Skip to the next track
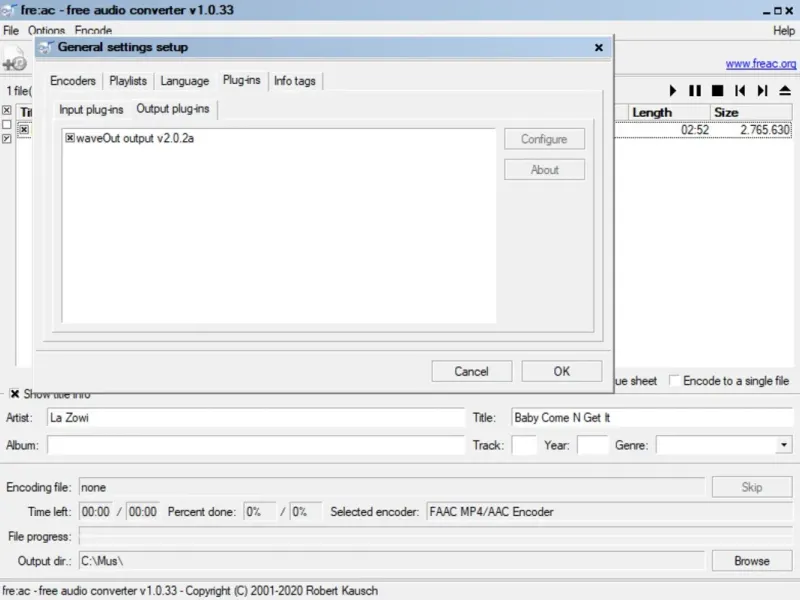800x600 pixels. tap(762, 91)
